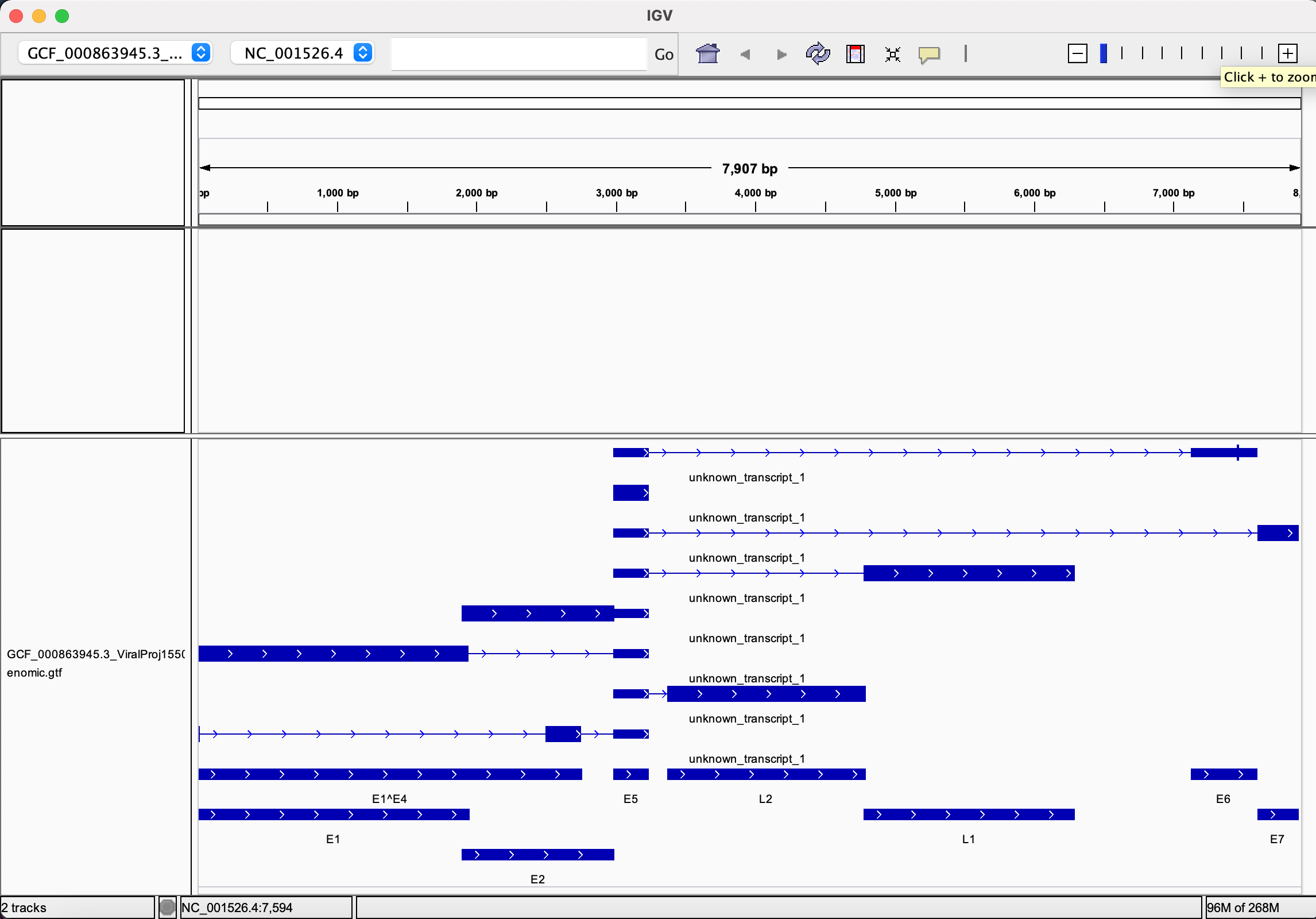
Task: Open the genome selector GCF_000863945.3 dropdown
Action: click(x=115, y=53)
